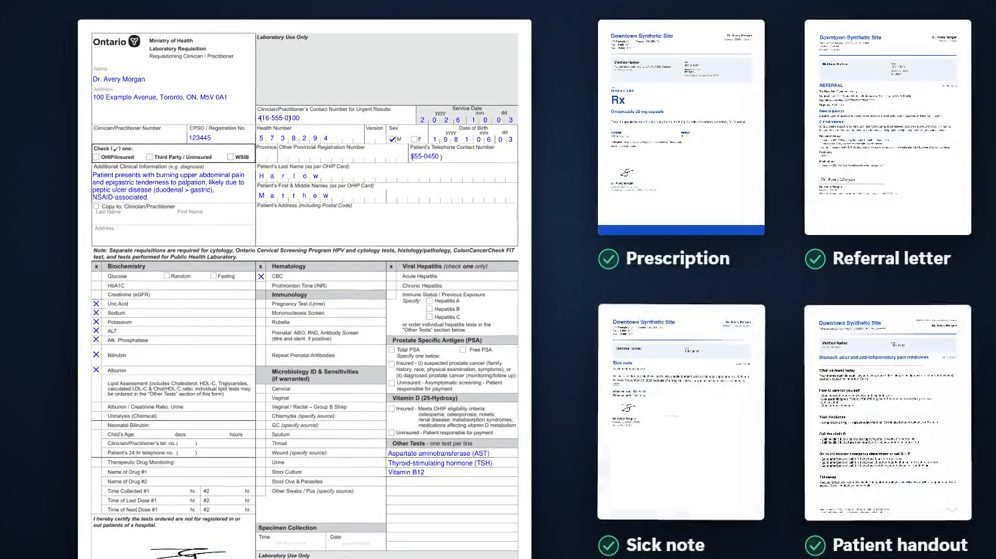Click the Additional Clinical Information text

pos(169,185)
